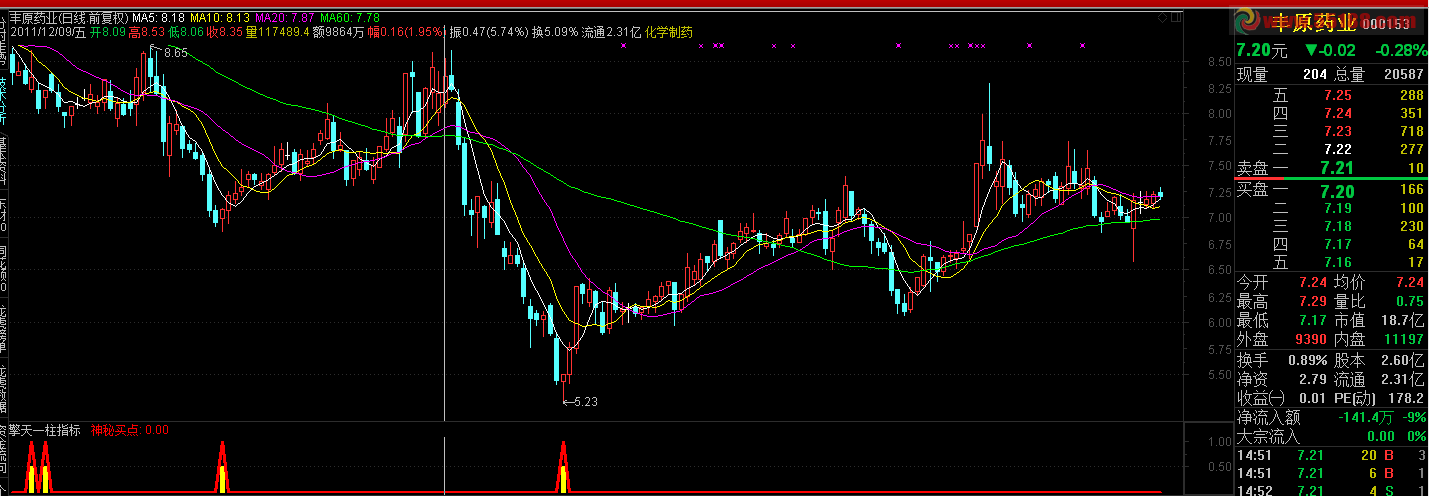
Task: Click the sell-four row priced 7.24
Action: [1331, 113]
